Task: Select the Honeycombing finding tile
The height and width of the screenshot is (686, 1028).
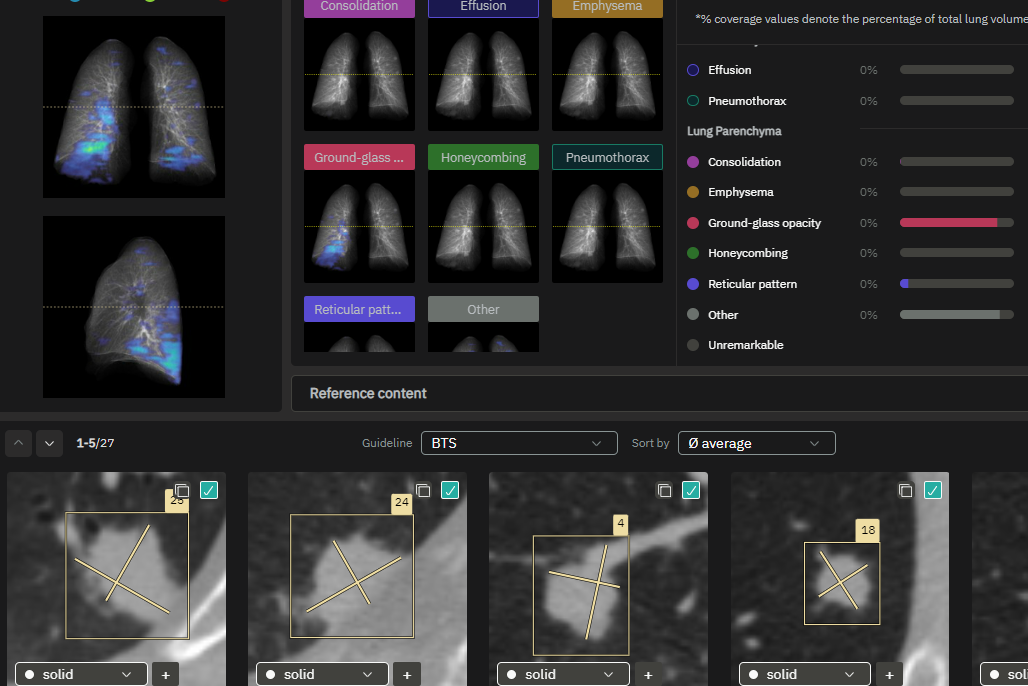Action: pyautogui.click(x=483, y=213)
